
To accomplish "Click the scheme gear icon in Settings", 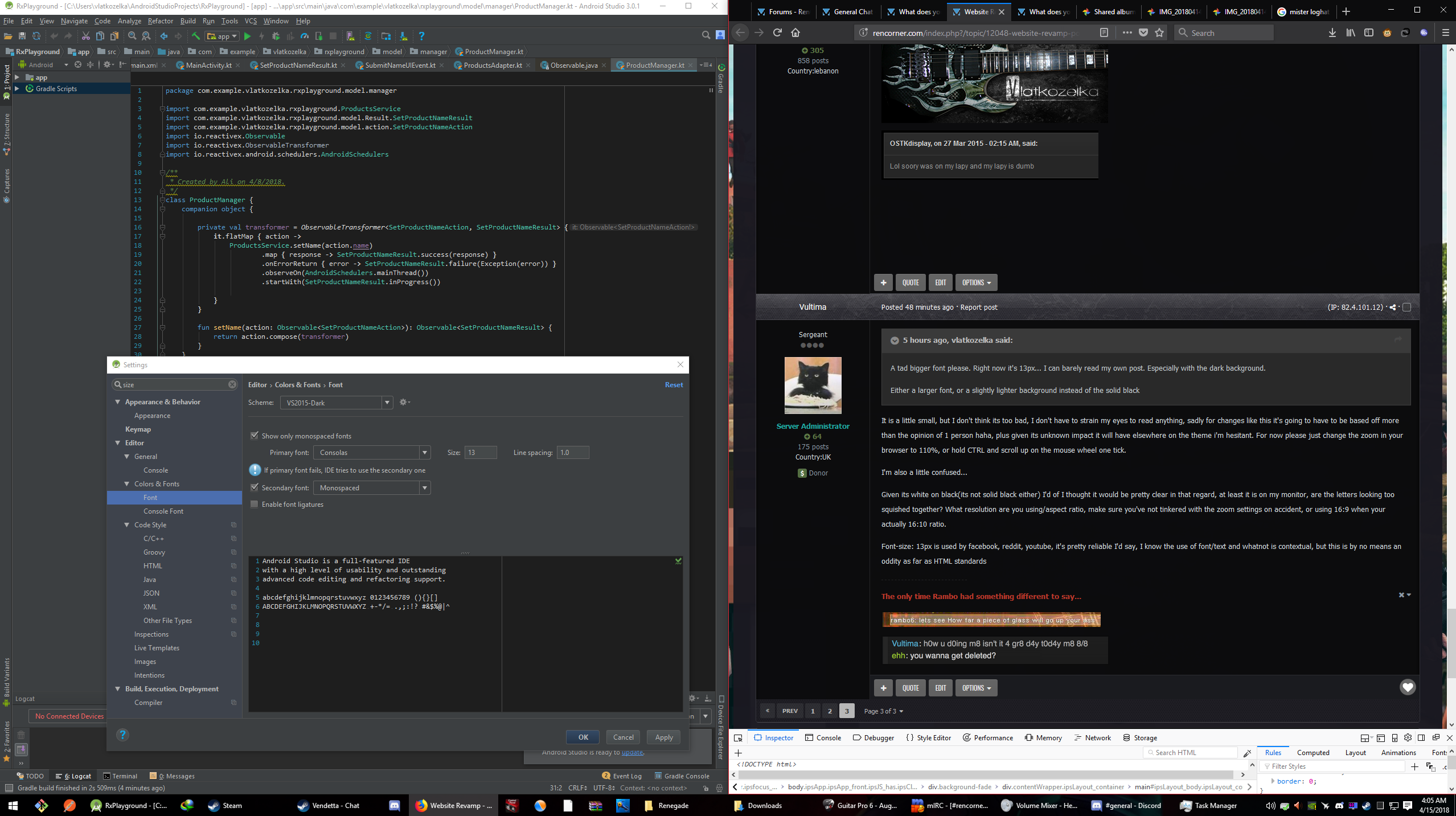I will [404, 402].
